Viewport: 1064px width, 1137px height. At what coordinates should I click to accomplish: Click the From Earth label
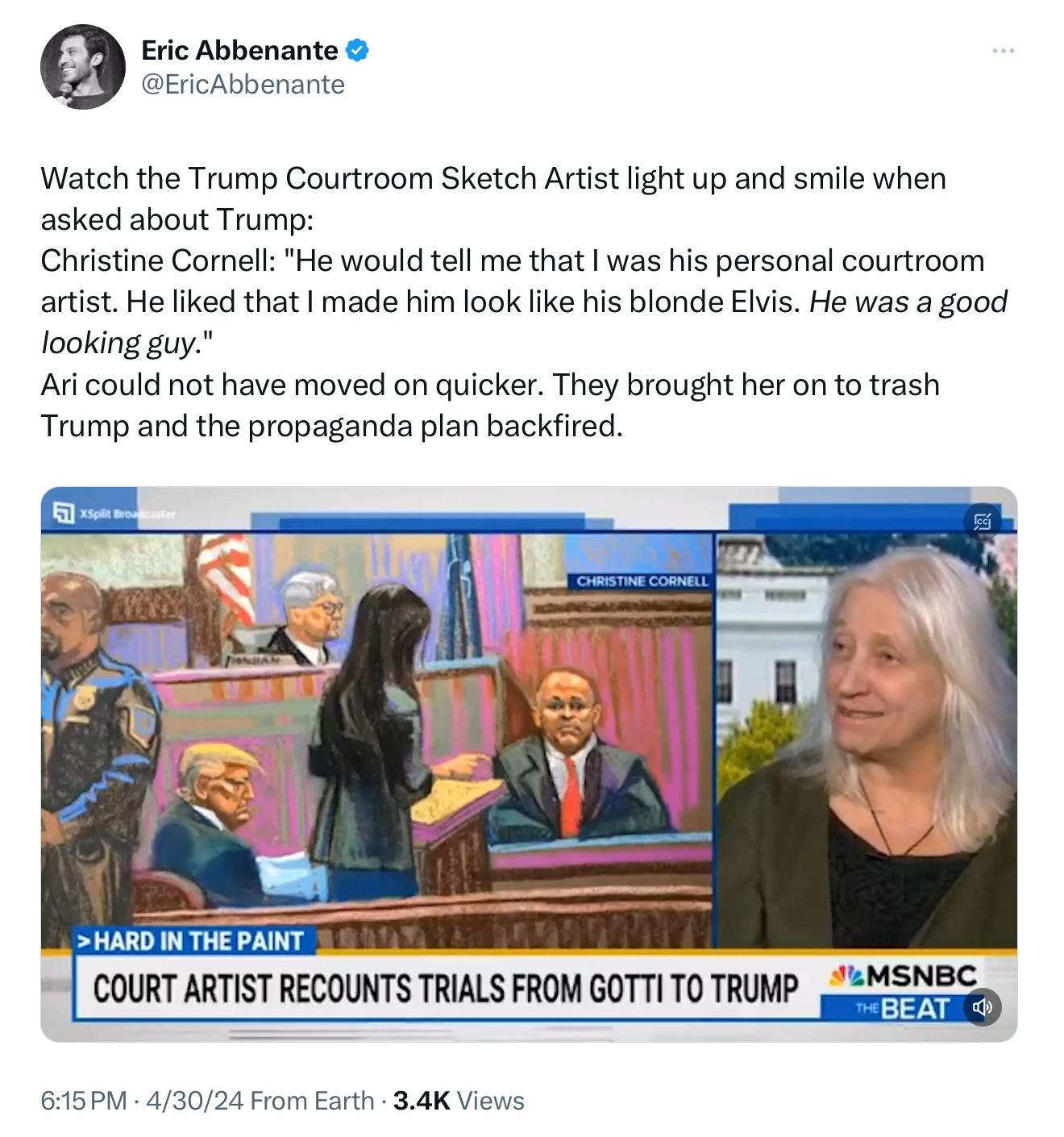pyautogui.click(x=313, y=1101)
